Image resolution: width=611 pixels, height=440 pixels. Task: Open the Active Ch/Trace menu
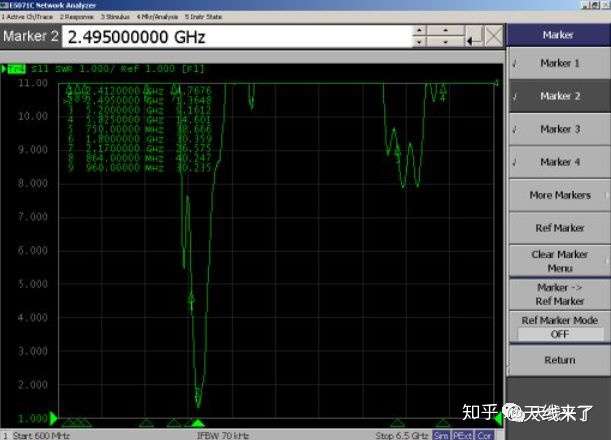(x=27, y=17)
